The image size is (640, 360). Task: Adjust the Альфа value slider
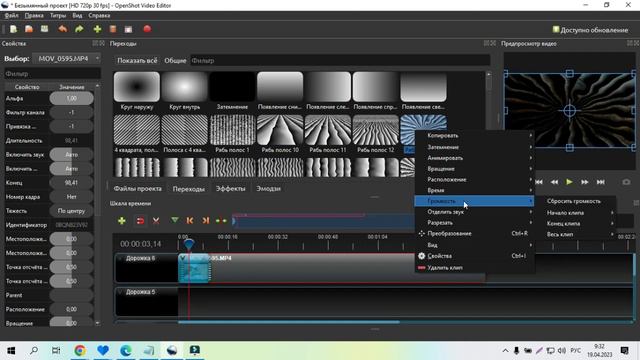(71, 98)
